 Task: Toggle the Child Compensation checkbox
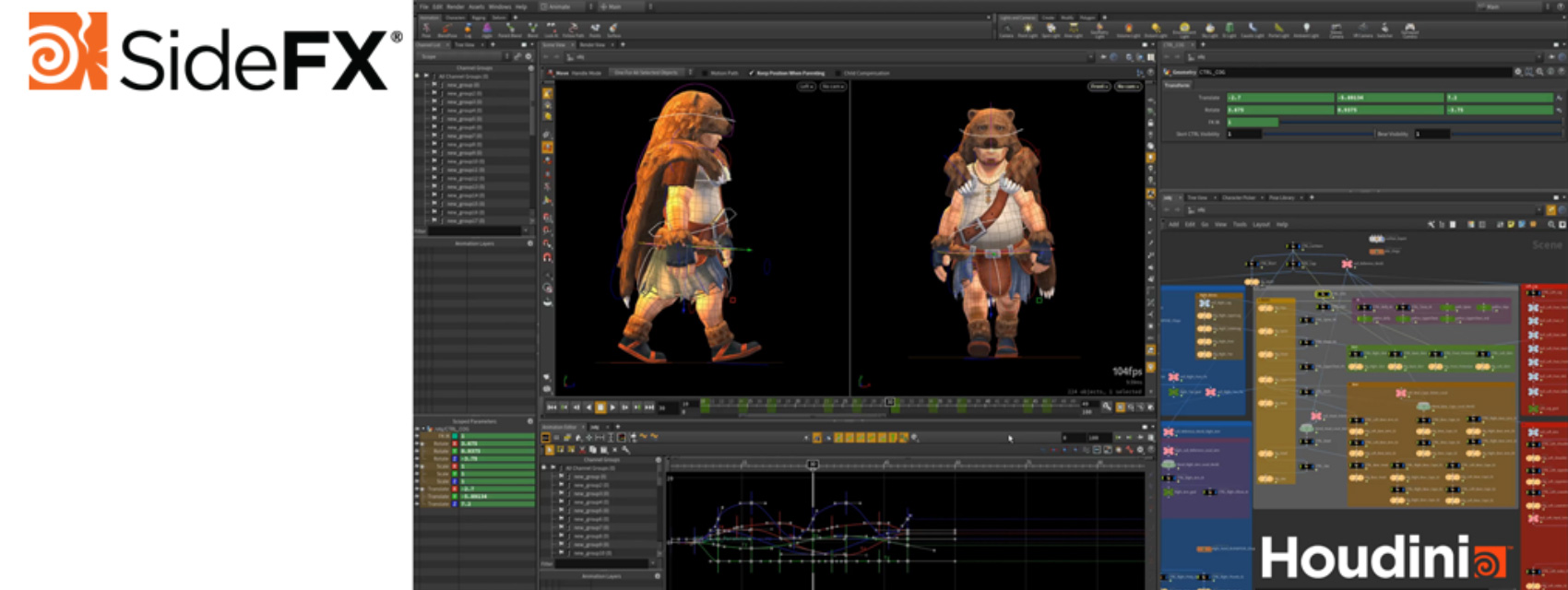(x=838, y=73)
